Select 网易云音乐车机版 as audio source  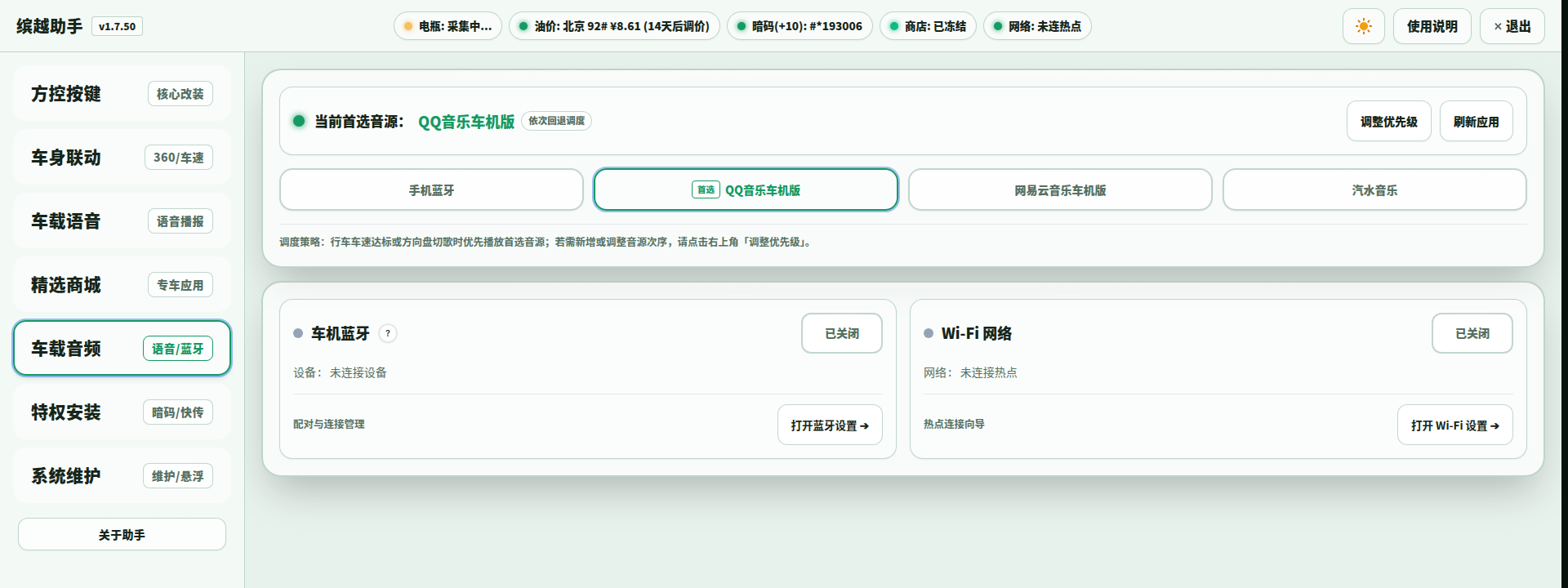tap(1060, 189)
